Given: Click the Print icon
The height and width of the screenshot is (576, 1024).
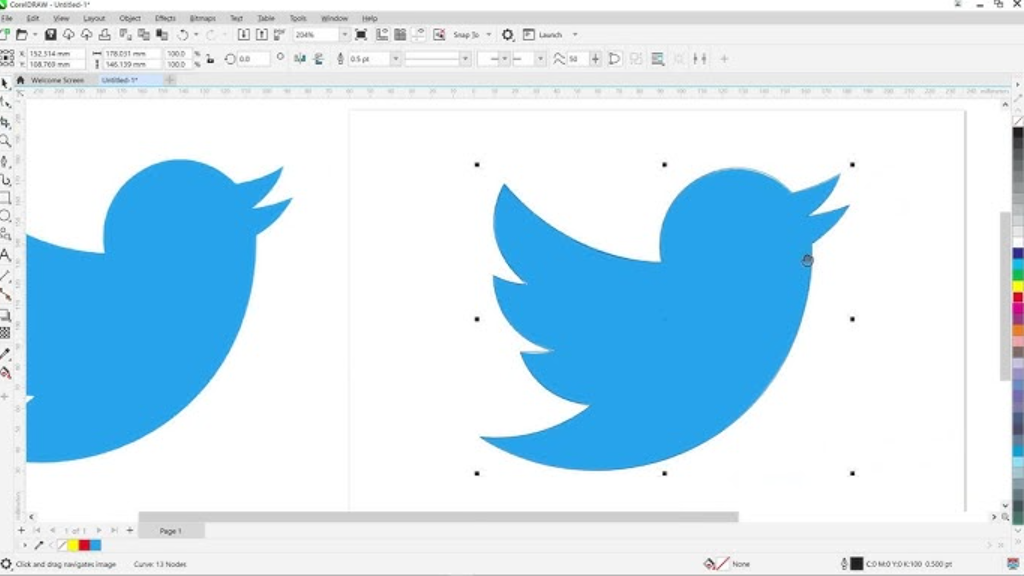Looking at the screenshot, I should 104,35.
